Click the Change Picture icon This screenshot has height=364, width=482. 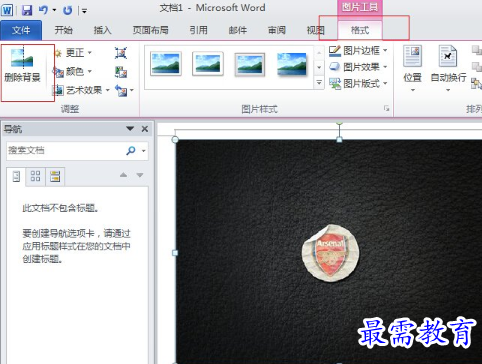(x=121, y=72)
